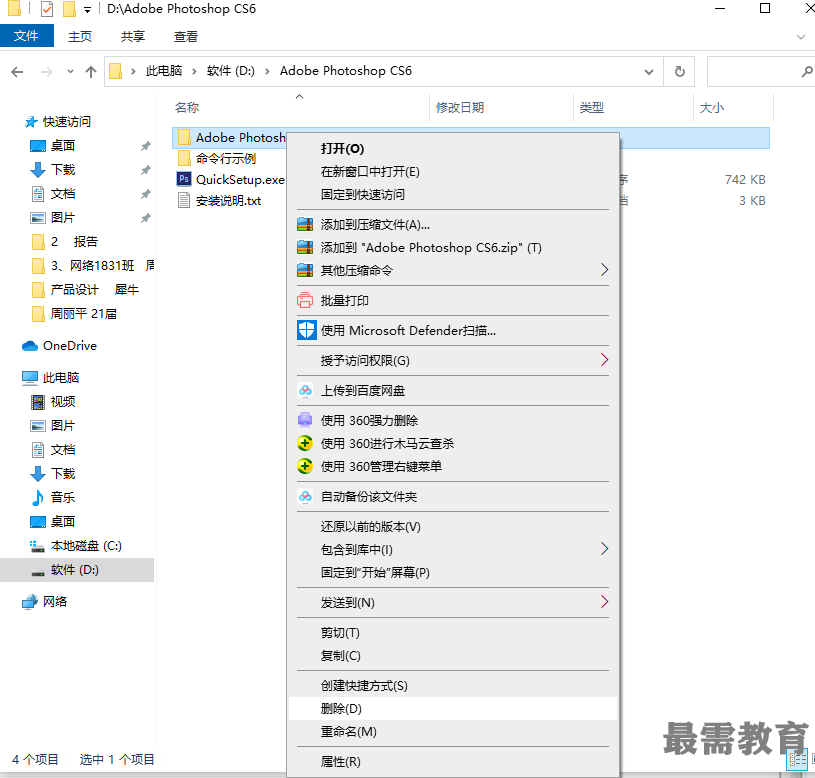The width and height of the screenshot is (815, 778).
Task: Click the 音乐 note icon
Action: [x=37, y=497]
